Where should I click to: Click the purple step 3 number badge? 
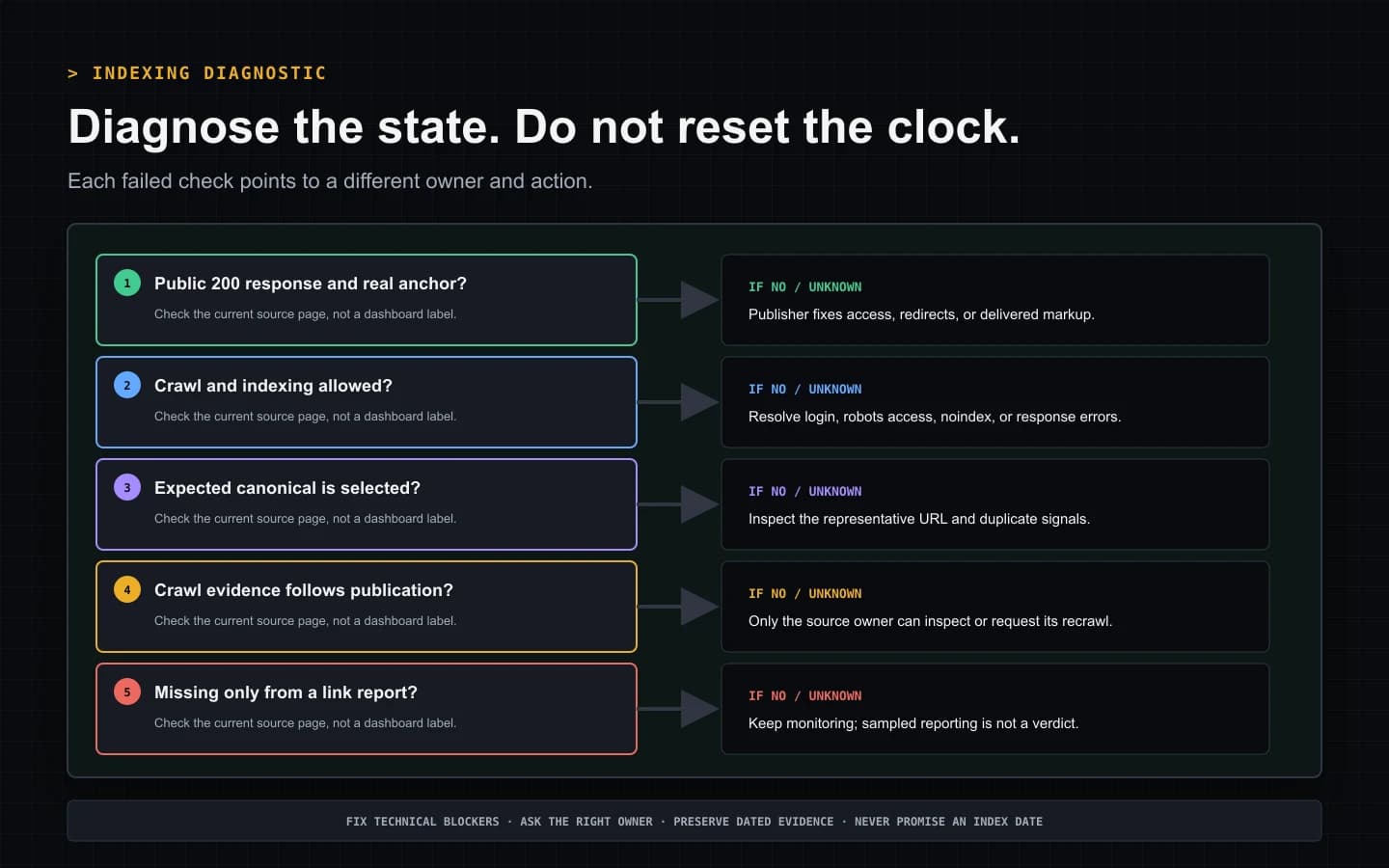pyautogui.click(x=127, y=487)
